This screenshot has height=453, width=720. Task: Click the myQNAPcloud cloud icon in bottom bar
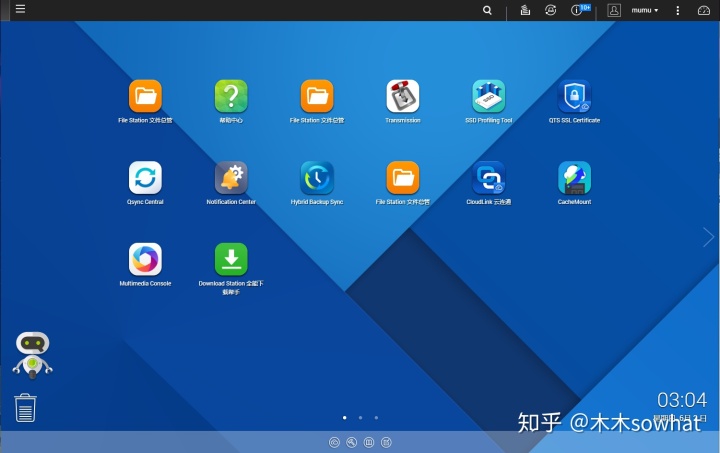334,442
